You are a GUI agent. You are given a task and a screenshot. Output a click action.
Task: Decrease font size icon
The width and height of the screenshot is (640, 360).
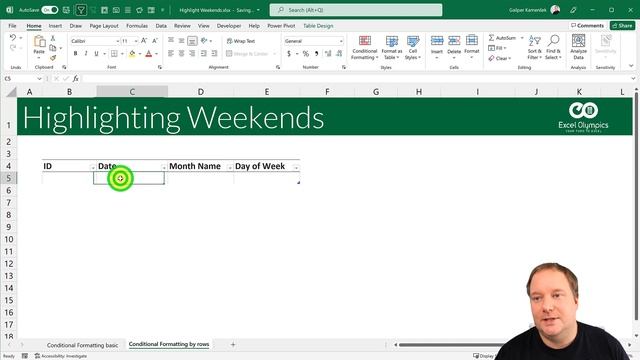155,41
